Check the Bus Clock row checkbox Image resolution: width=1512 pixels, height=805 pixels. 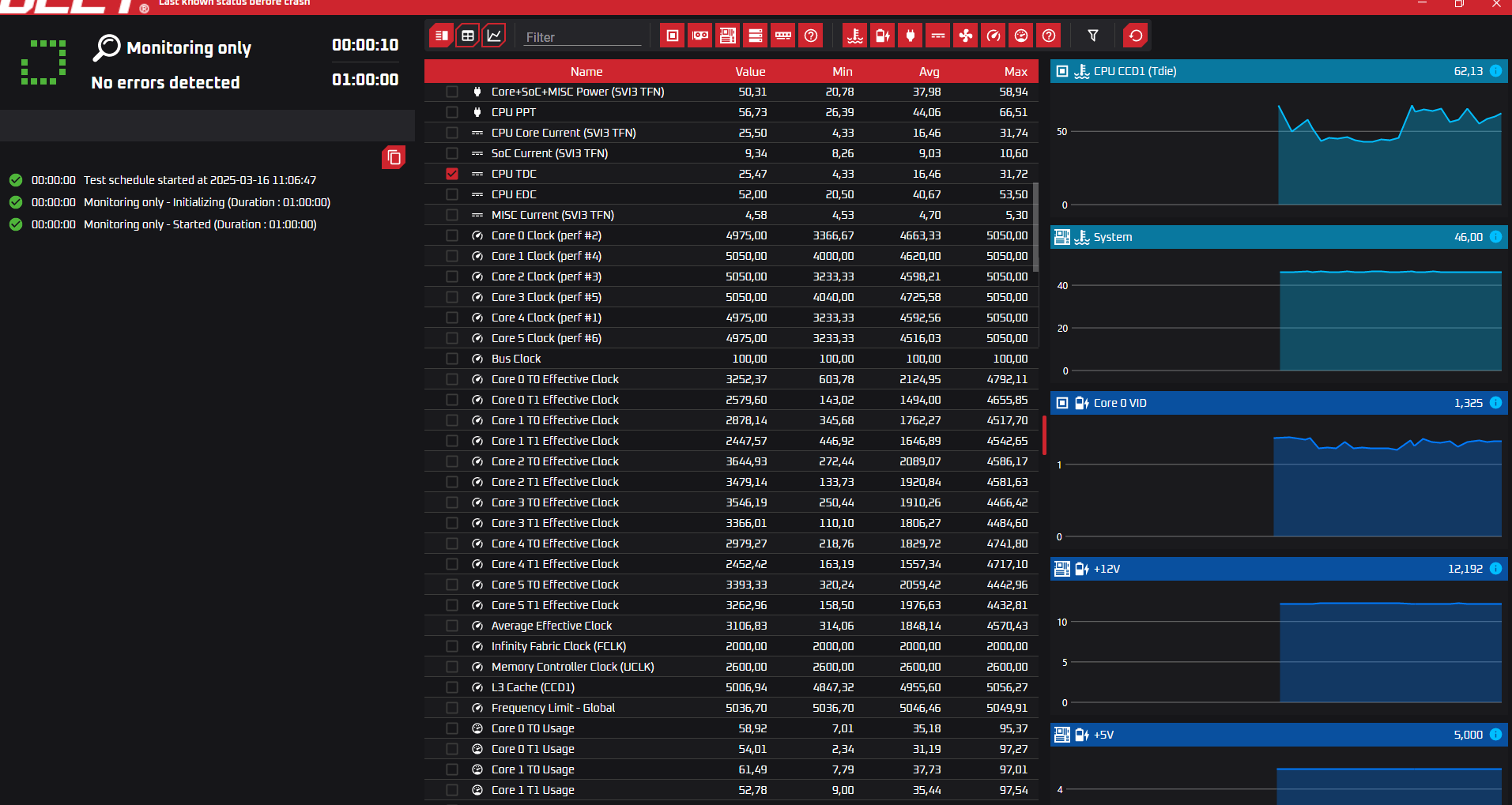(452, 359)
